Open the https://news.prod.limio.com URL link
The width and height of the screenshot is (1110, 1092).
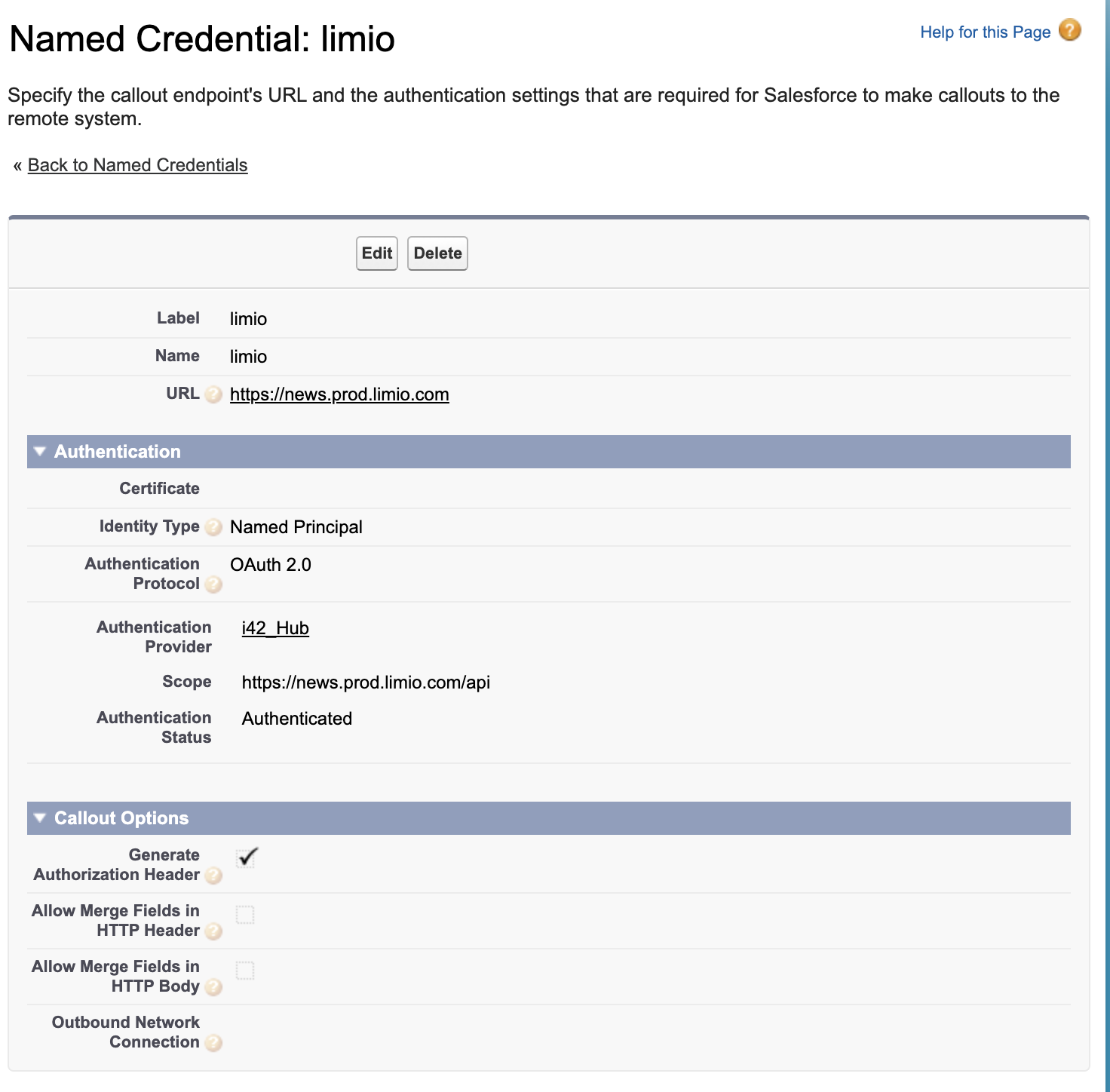click(339, 394)
